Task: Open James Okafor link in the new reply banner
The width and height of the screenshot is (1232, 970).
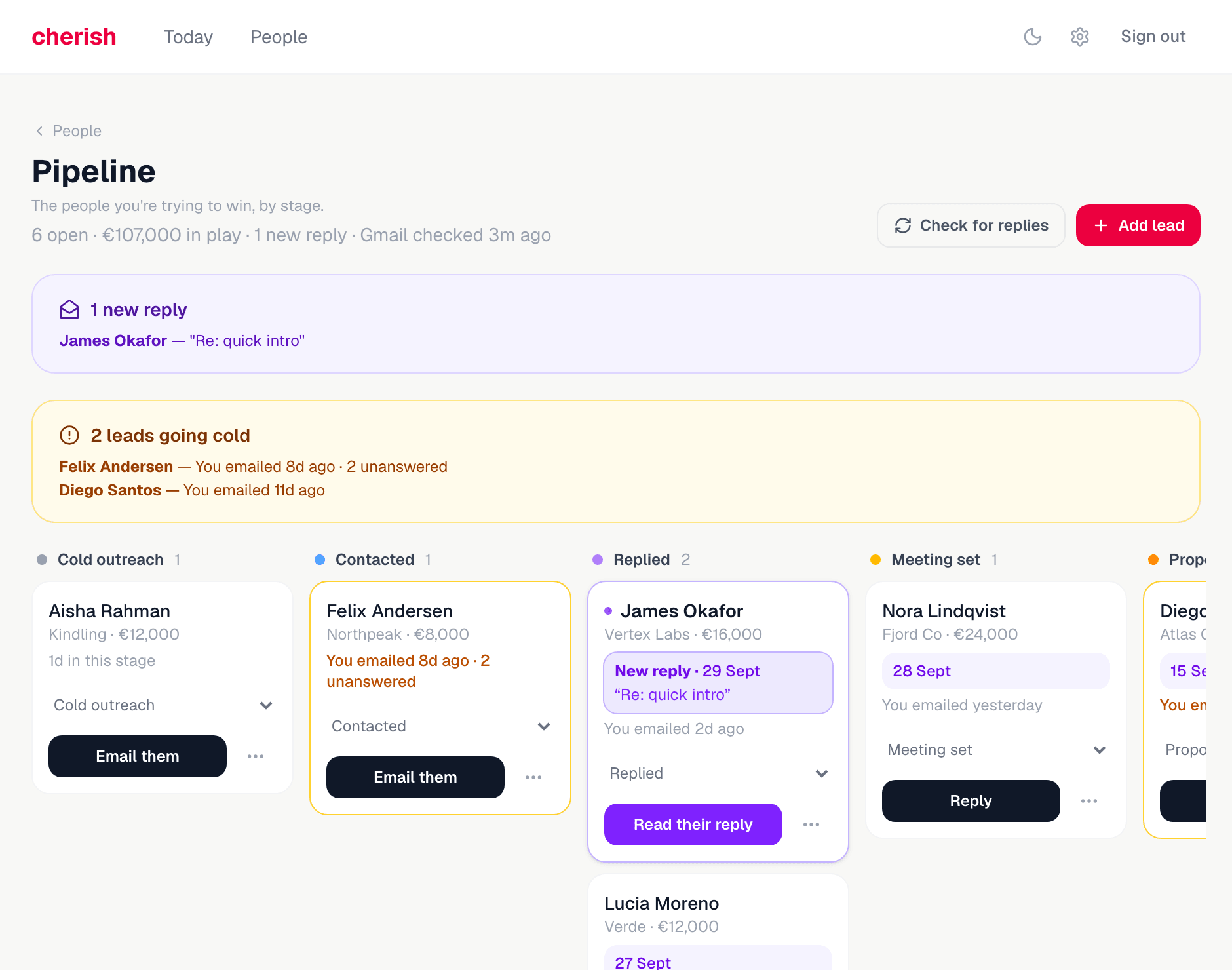Action: tap(113, 341)
